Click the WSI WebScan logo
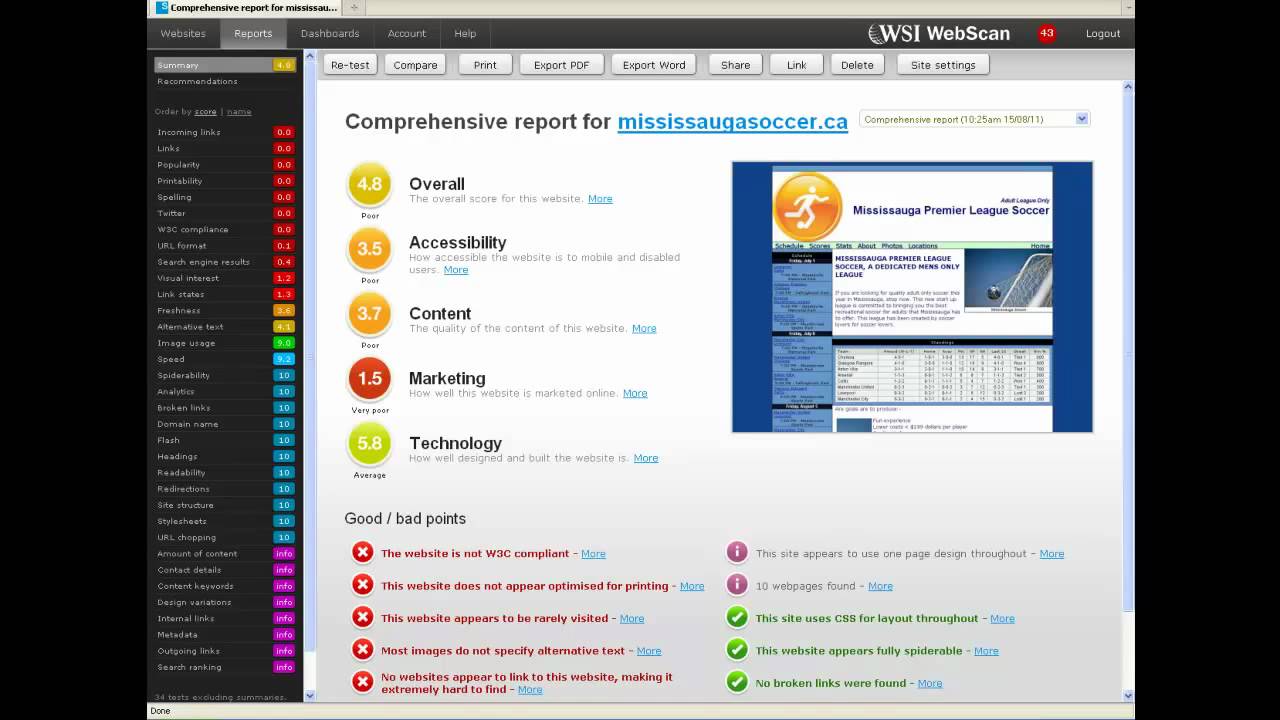The height and width of the screenshot is (720, 1280). coord(939,33)
